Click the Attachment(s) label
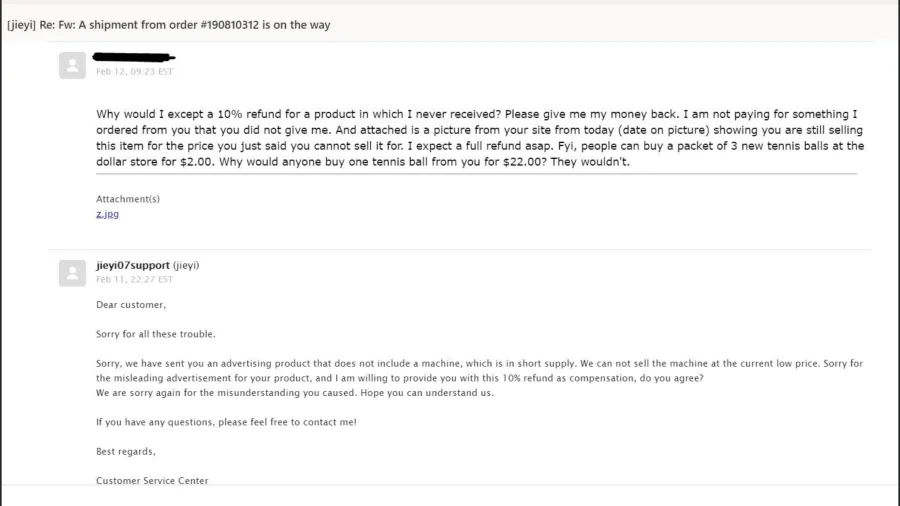 point(128,199)
